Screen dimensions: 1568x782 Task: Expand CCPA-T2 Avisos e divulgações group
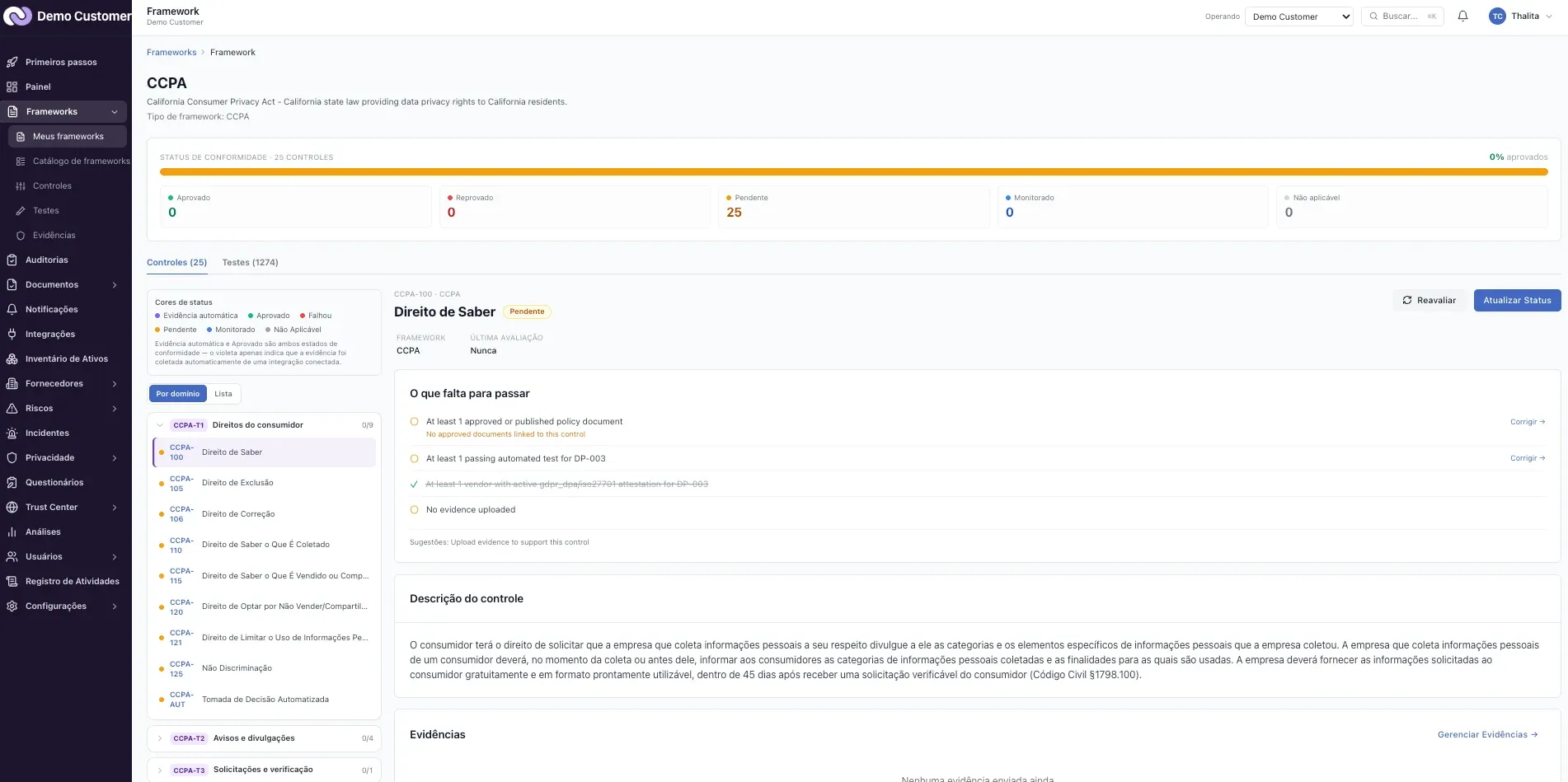pyautogui.click(x=160, y=738)
